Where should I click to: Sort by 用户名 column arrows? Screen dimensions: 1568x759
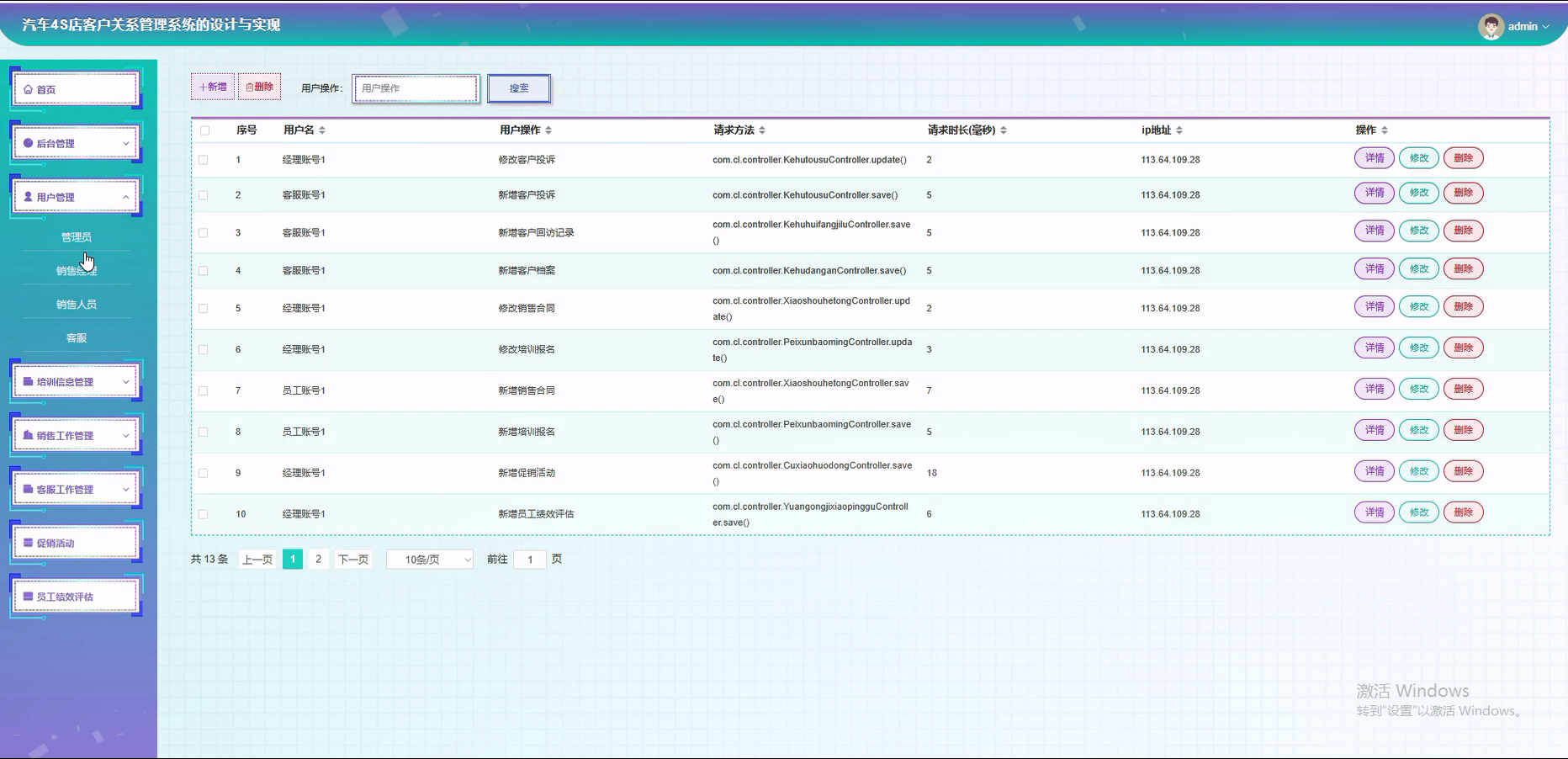(x=322, y=130)
